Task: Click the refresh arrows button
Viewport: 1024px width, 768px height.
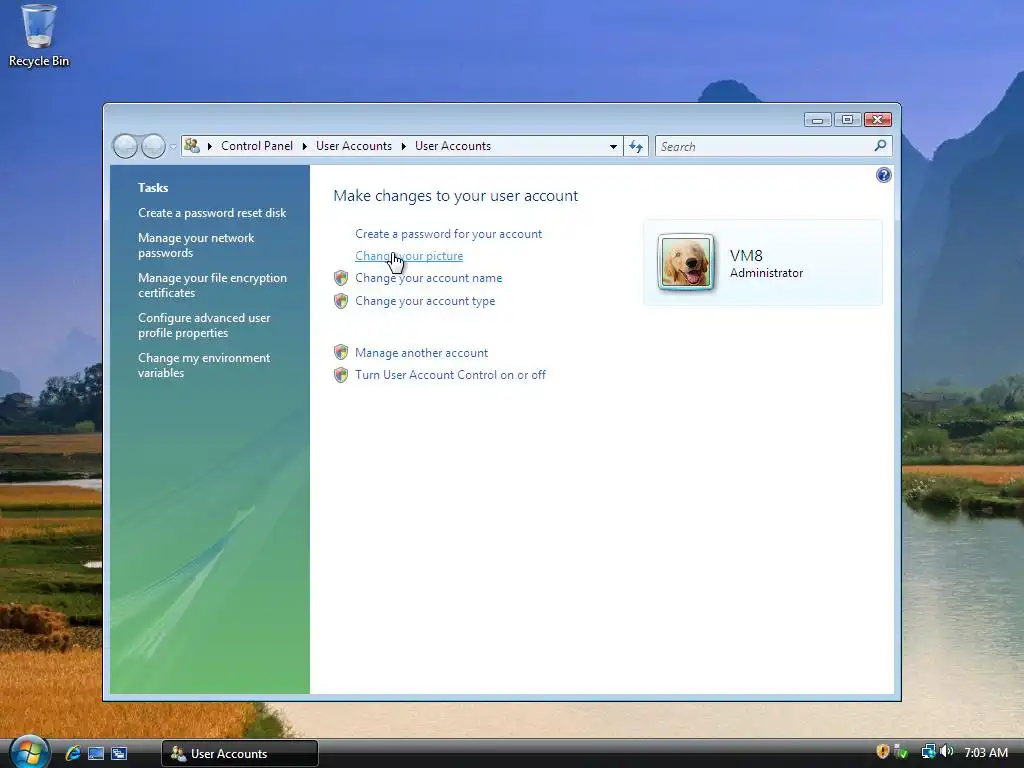Action: [636, 146]
